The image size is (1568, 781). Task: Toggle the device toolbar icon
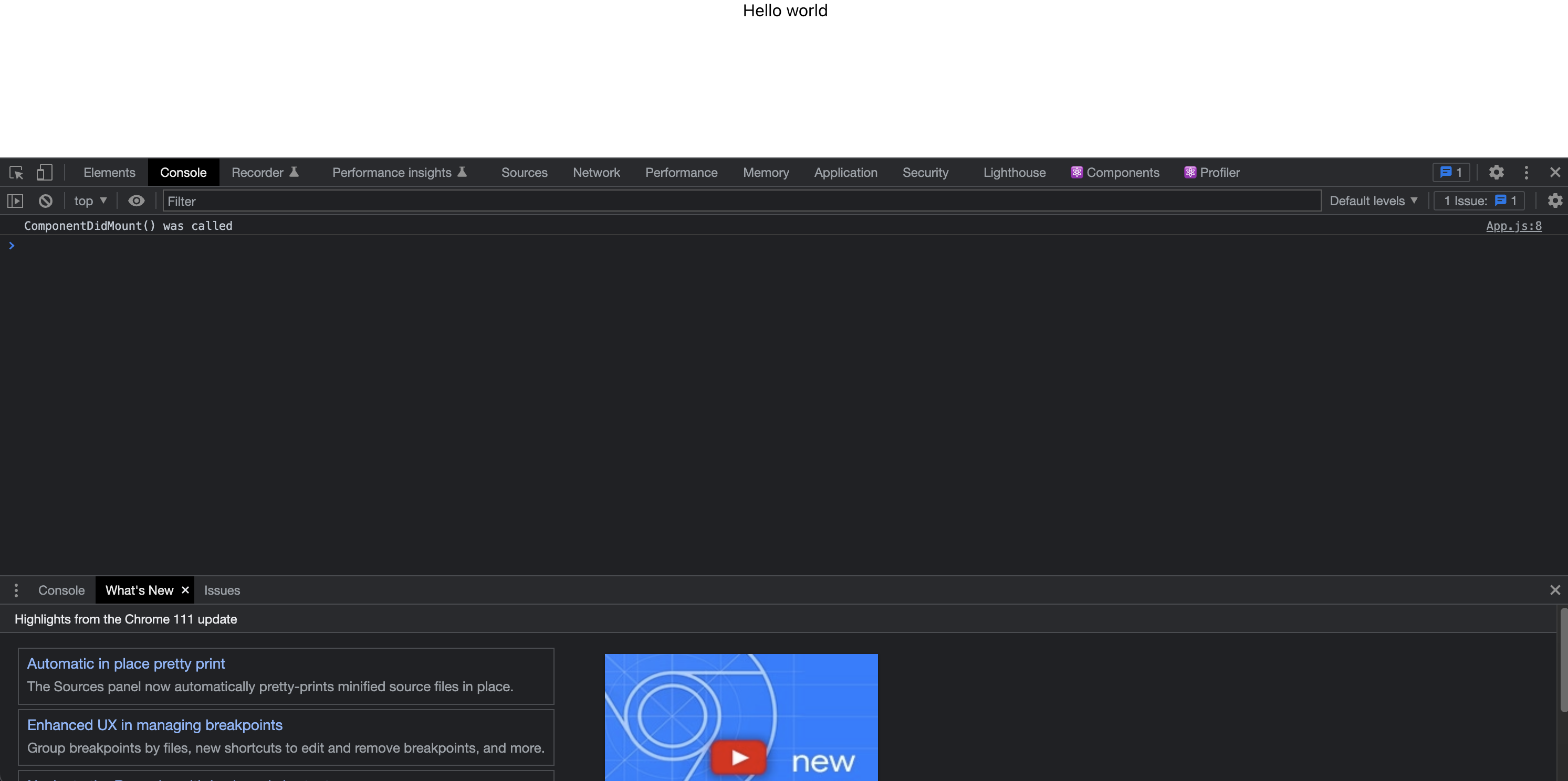pos(45,173)
